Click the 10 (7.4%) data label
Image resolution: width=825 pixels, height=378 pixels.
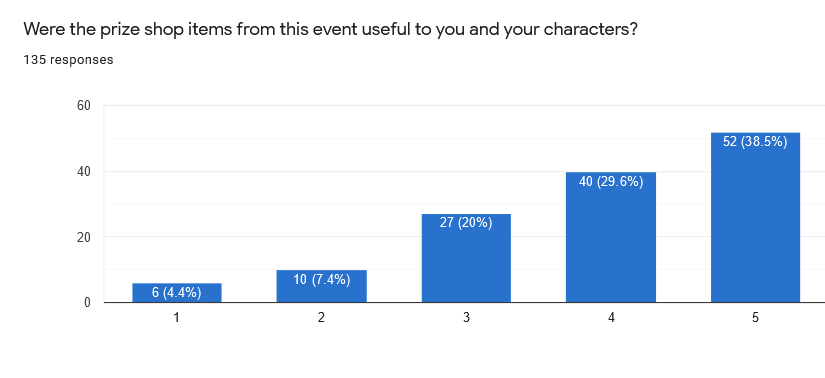click(321, 280)
